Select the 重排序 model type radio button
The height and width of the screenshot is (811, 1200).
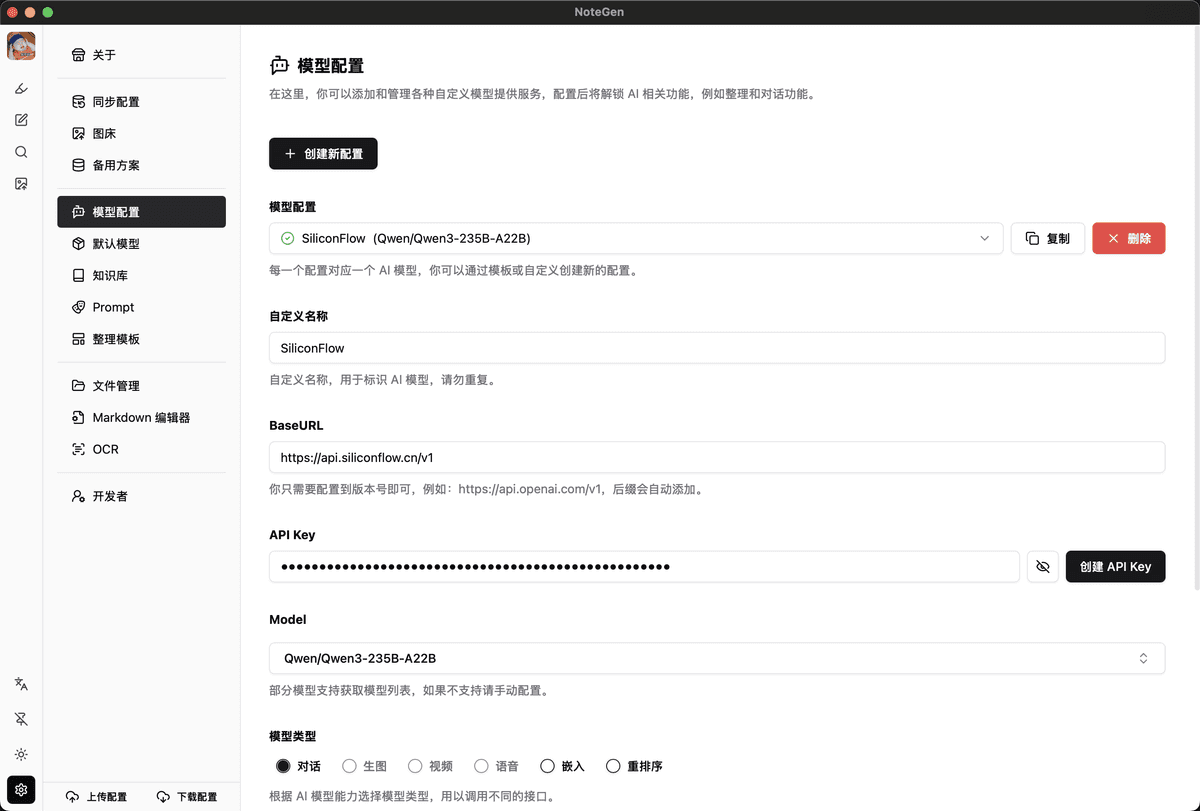(x=613, y=766)
